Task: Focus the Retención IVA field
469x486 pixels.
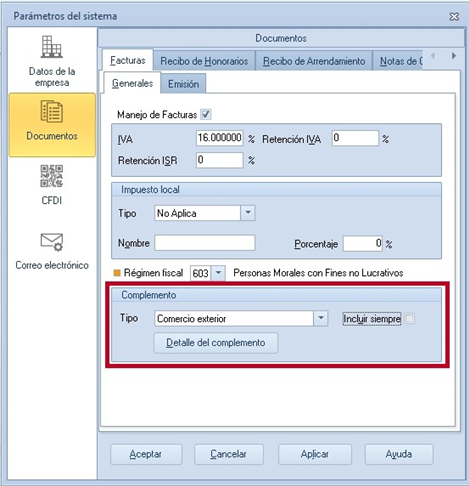Action: [355, 138]
